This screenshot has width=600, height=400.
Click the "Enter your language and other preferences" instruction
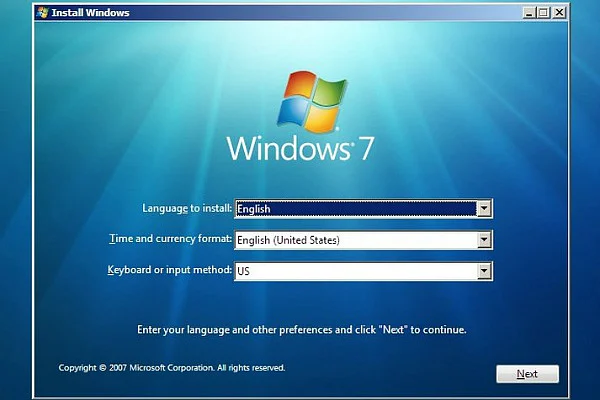coord(302,330)
